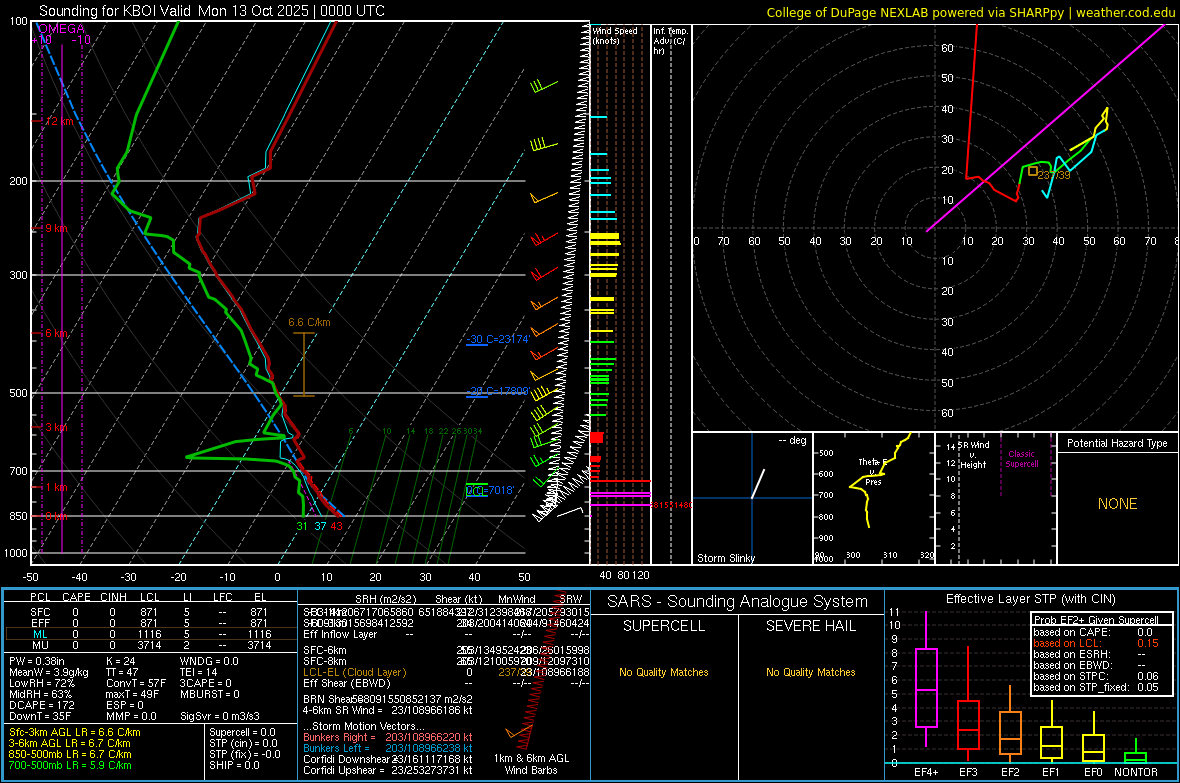Viewport: 1180px width, 783px height.
Task: Select the ML parcel row label
Action: click(x=41, y=634)
